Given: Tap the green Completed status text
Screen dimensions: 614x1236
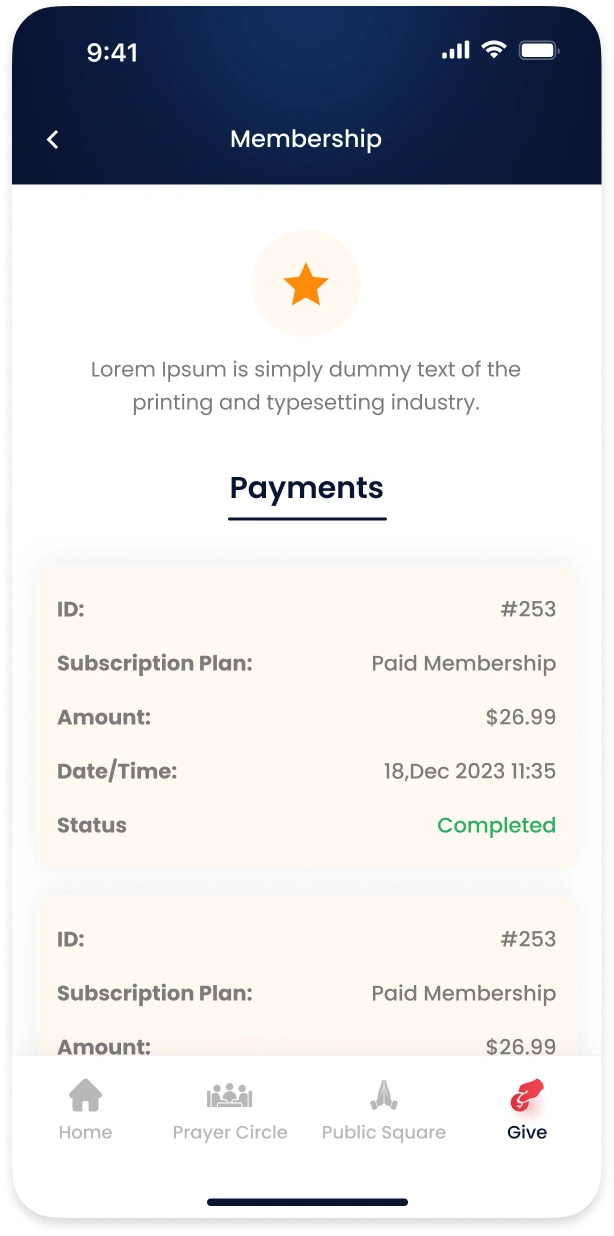Looking at the screenshot, I should click(496, 826).
